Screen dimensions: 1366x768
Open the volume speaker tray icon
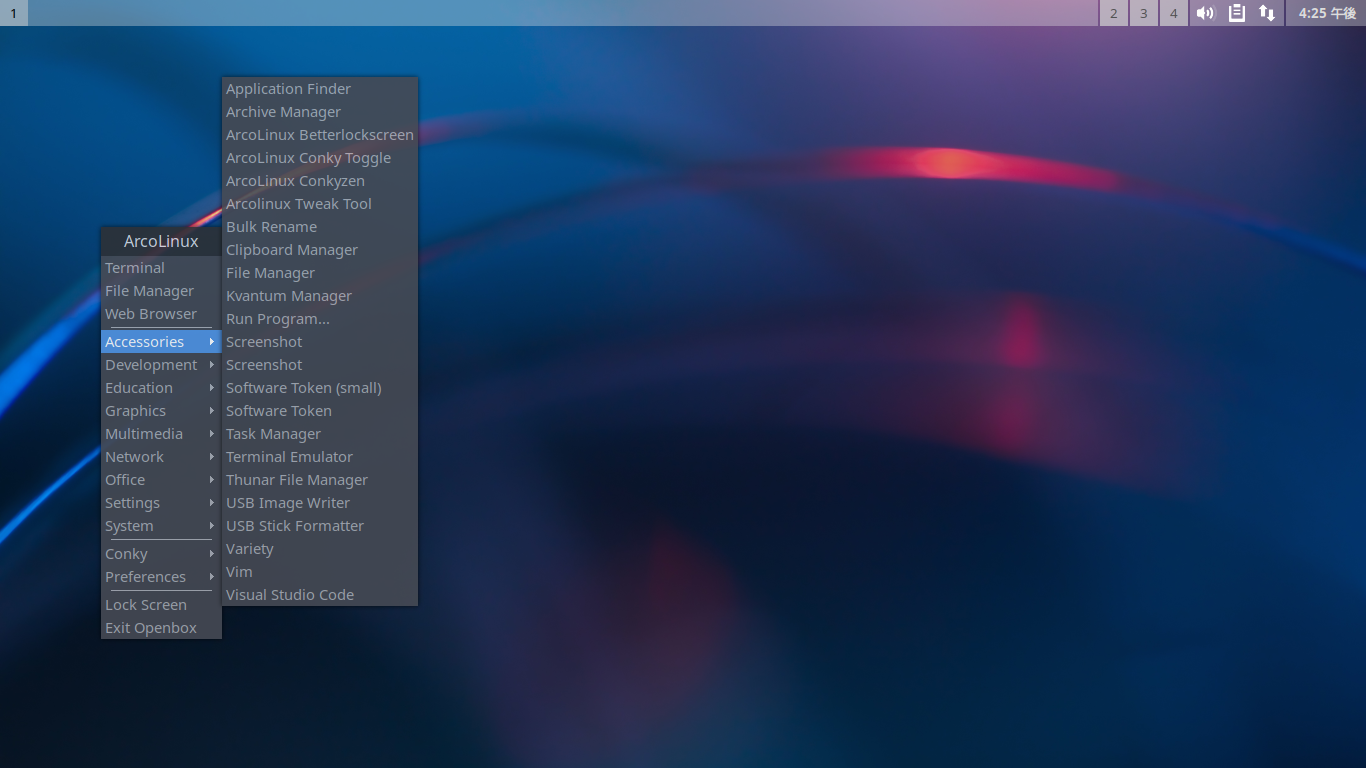(1205, 13)
